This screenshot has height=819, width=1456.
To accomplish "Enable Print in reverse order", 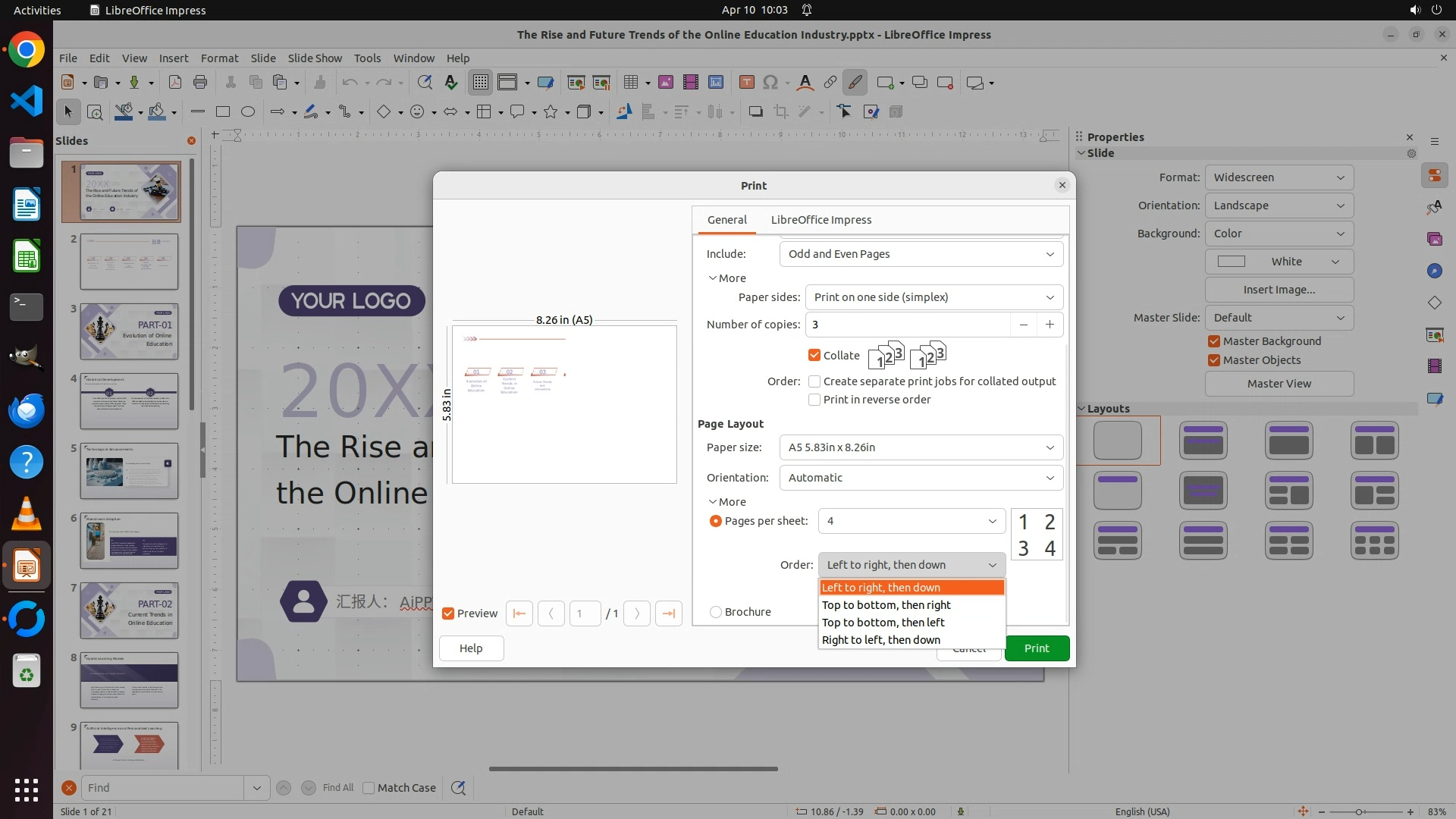I will tap(814, 400).
